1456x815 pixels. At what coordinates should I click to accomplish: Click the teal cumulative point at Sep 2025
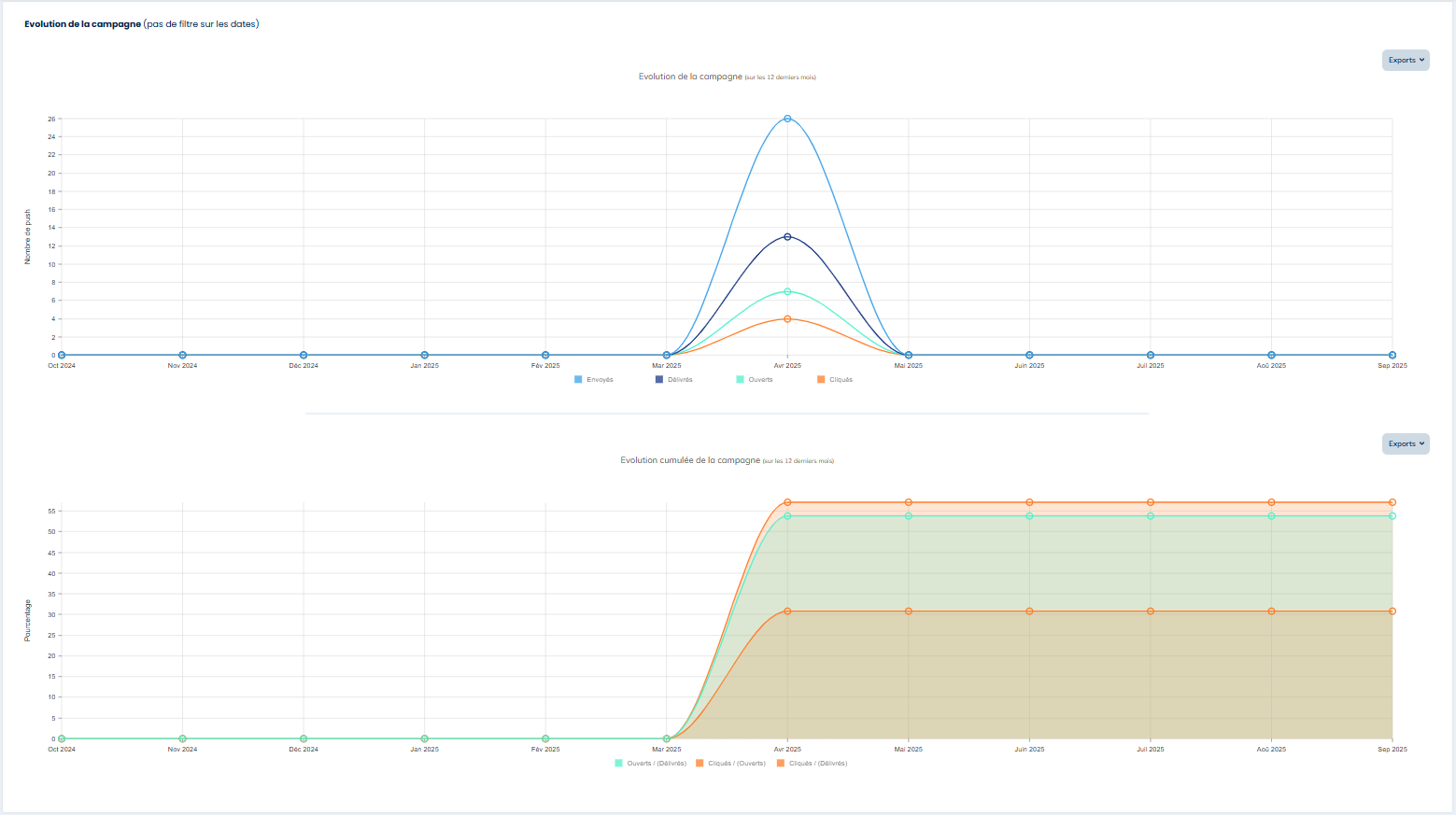pyautogui.click(x=1392, y=516)
